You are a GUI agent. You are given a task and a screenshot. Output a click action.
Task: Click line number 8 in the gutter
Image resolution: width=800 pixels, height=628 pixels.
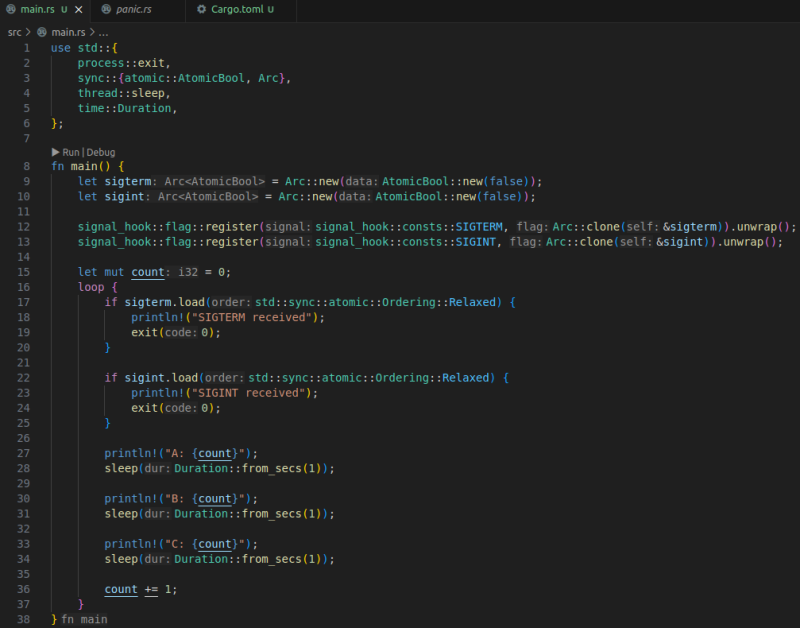click(25, 166)
